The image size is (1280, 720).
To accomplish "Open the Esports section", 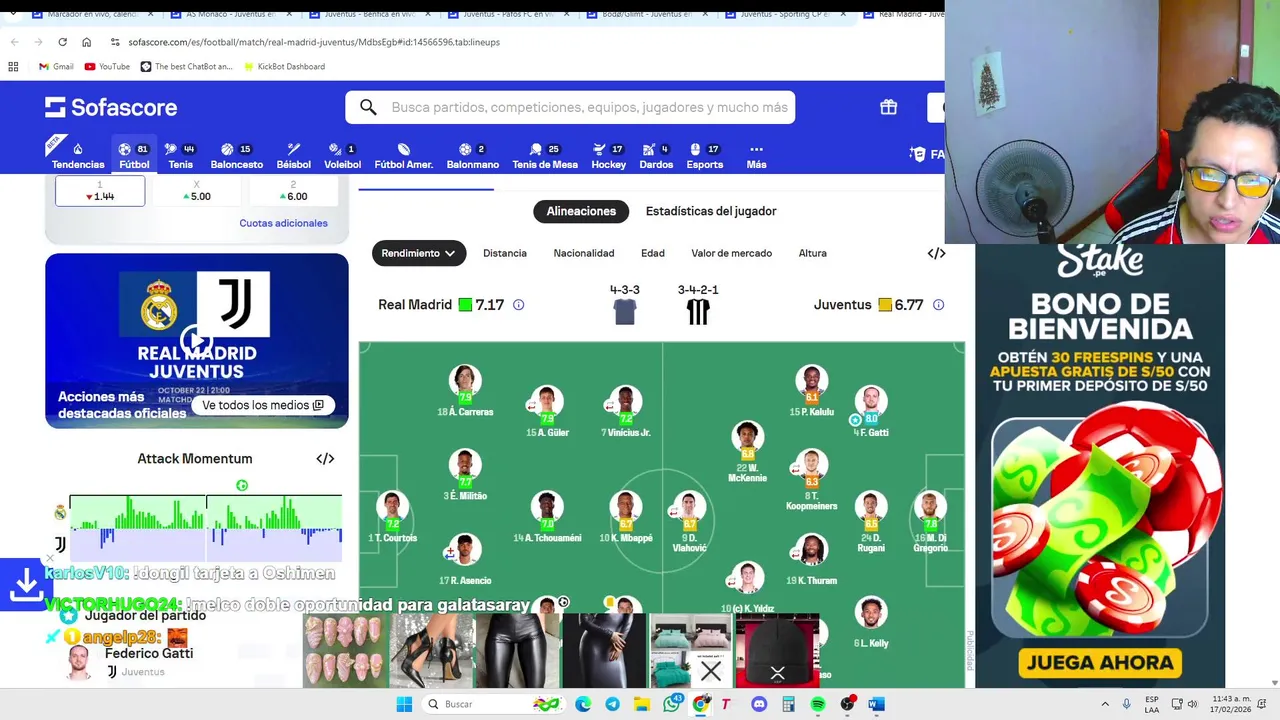I will [x=704, y=155].
